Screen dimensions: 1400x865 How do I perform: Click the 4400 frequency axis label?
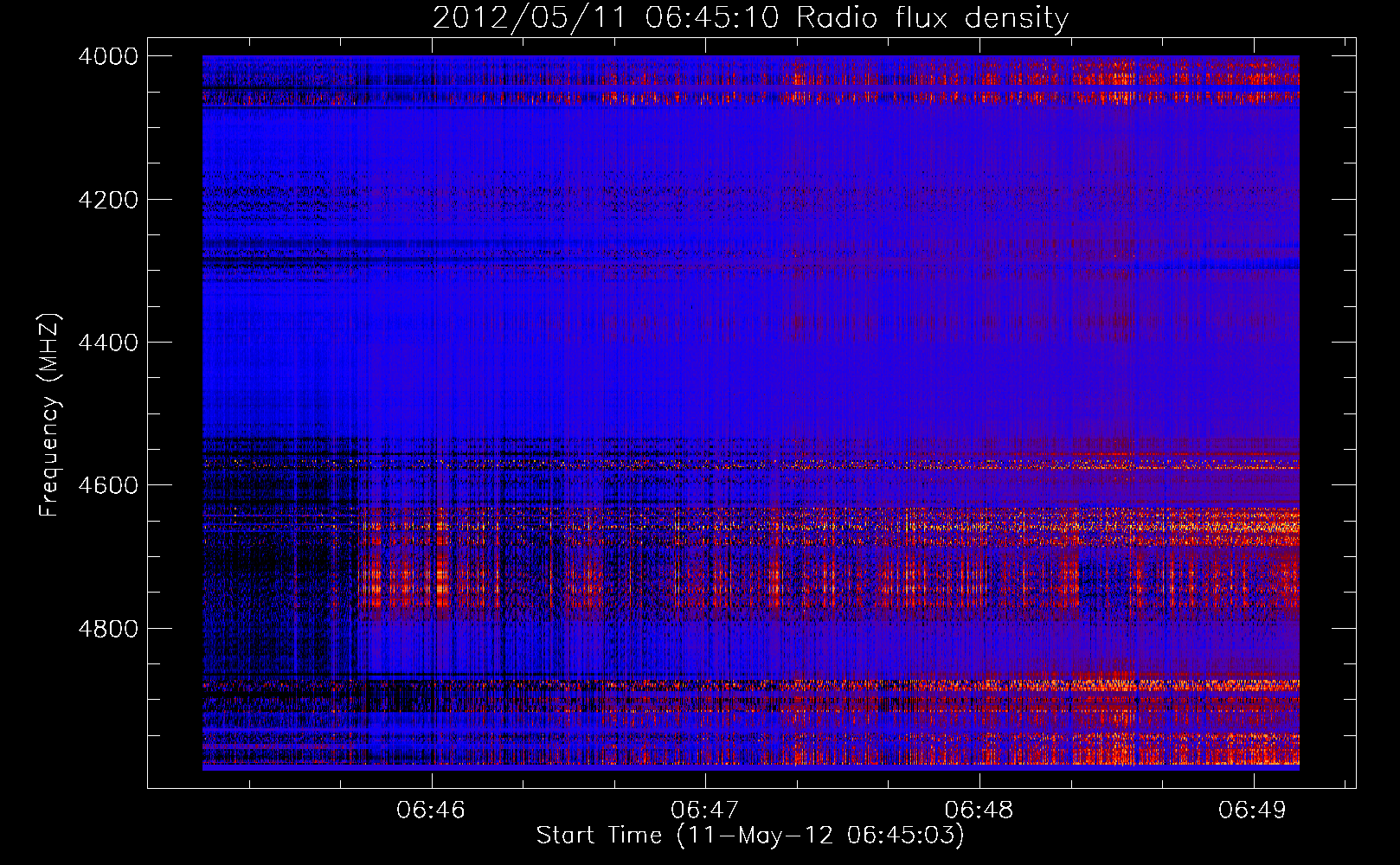point(108,343)
